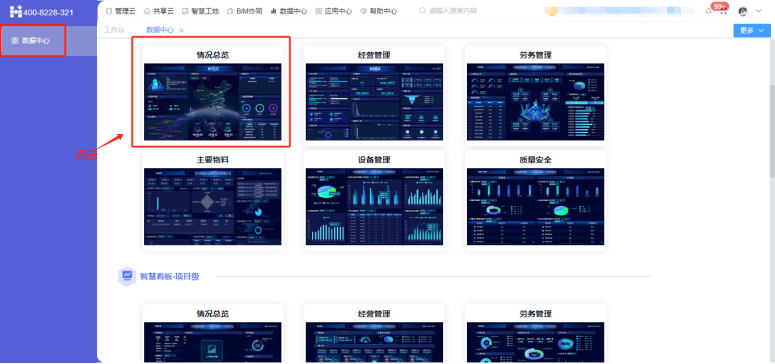Image resolution: width=775 pixels, height=364 pixels.
Task: Open the 质量安全 dashboard card
Action: [536, 199]
